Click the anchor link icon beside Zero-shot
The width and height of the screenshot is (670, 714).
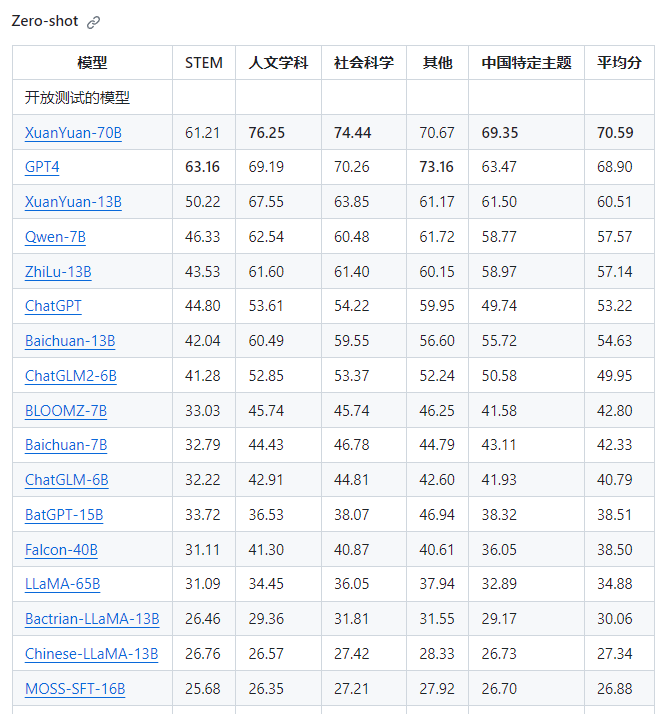pos(94,22)
